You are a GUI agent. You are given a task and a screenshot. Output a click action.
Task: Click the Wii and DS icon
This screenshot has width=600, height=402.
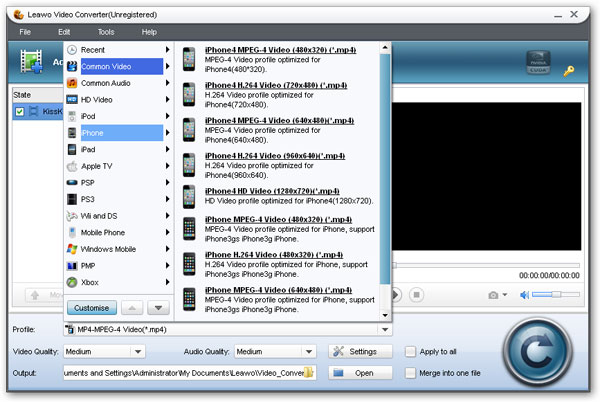72,216
